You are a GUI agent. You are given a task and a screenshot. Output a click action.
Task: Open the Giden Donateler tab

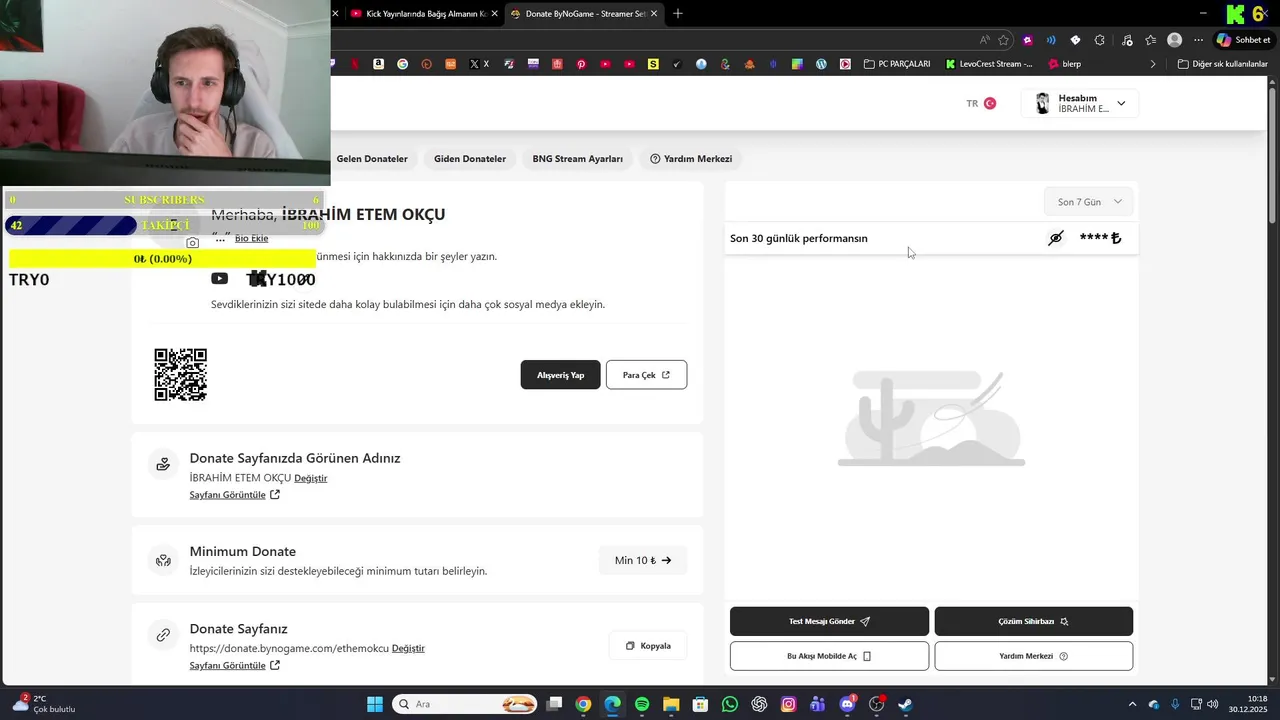(470, 159)
